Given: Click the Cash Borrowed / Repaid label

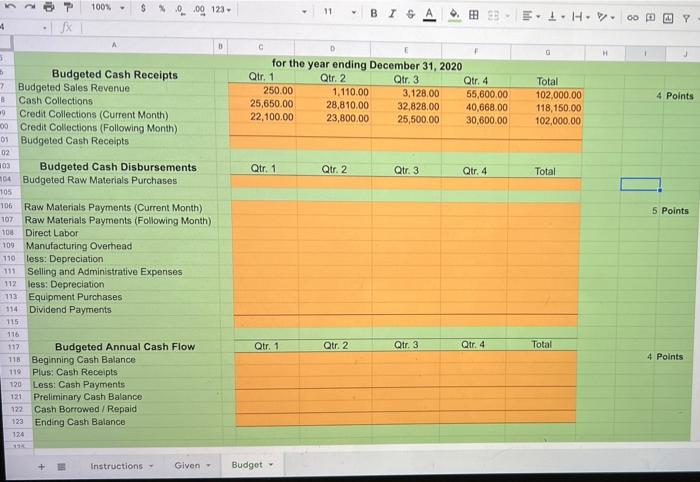Looking at the screenshot, I should tap(85, 409).
